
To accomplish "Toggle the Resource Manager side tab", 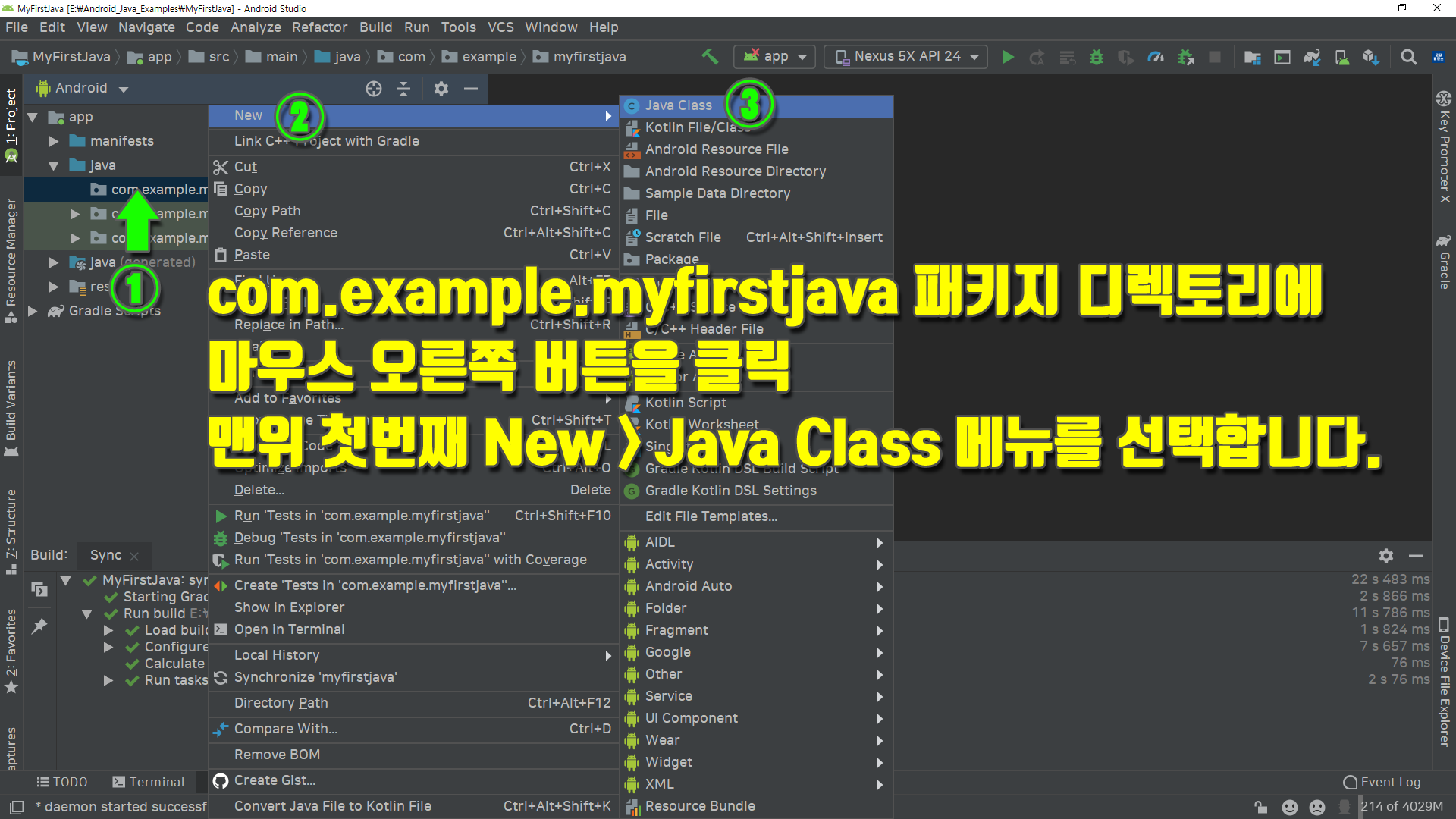I will [11, 261].
